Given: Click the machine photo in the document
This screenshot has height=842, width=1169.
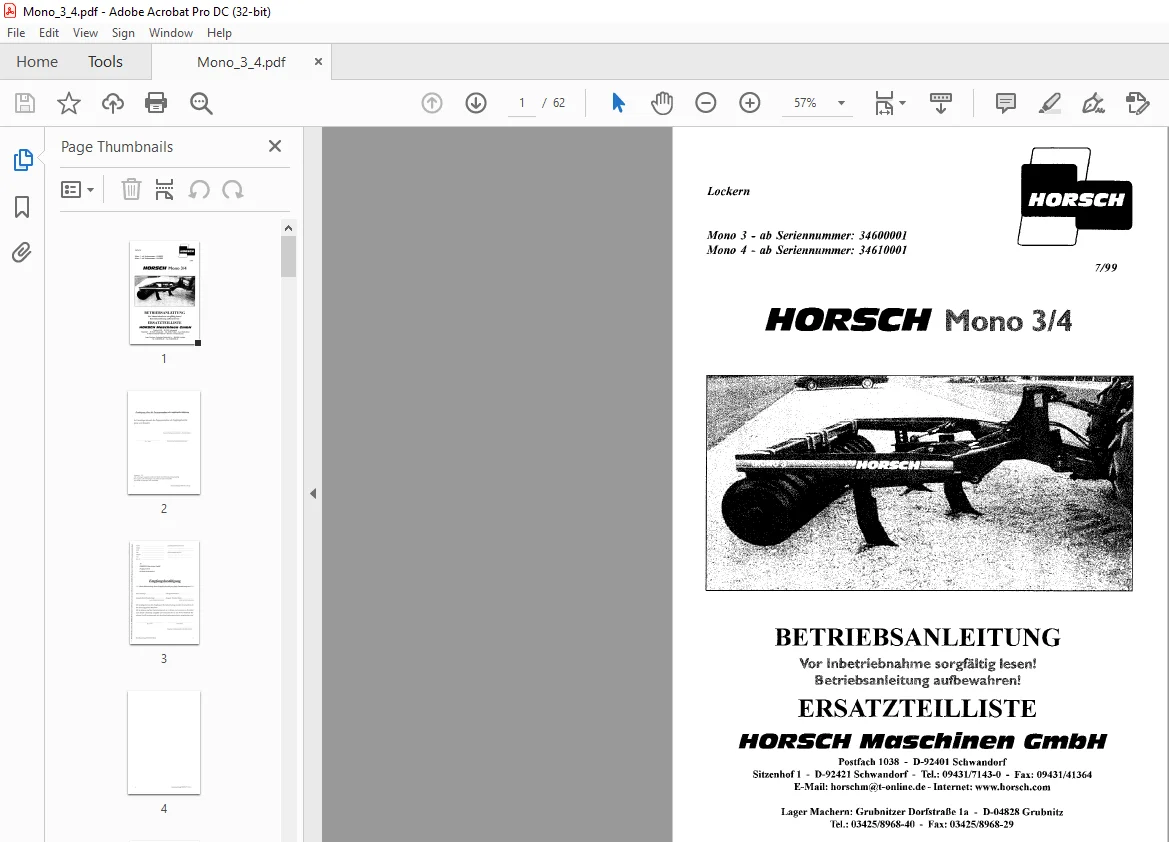Looking at the screenshot, I should pos(919,483).
